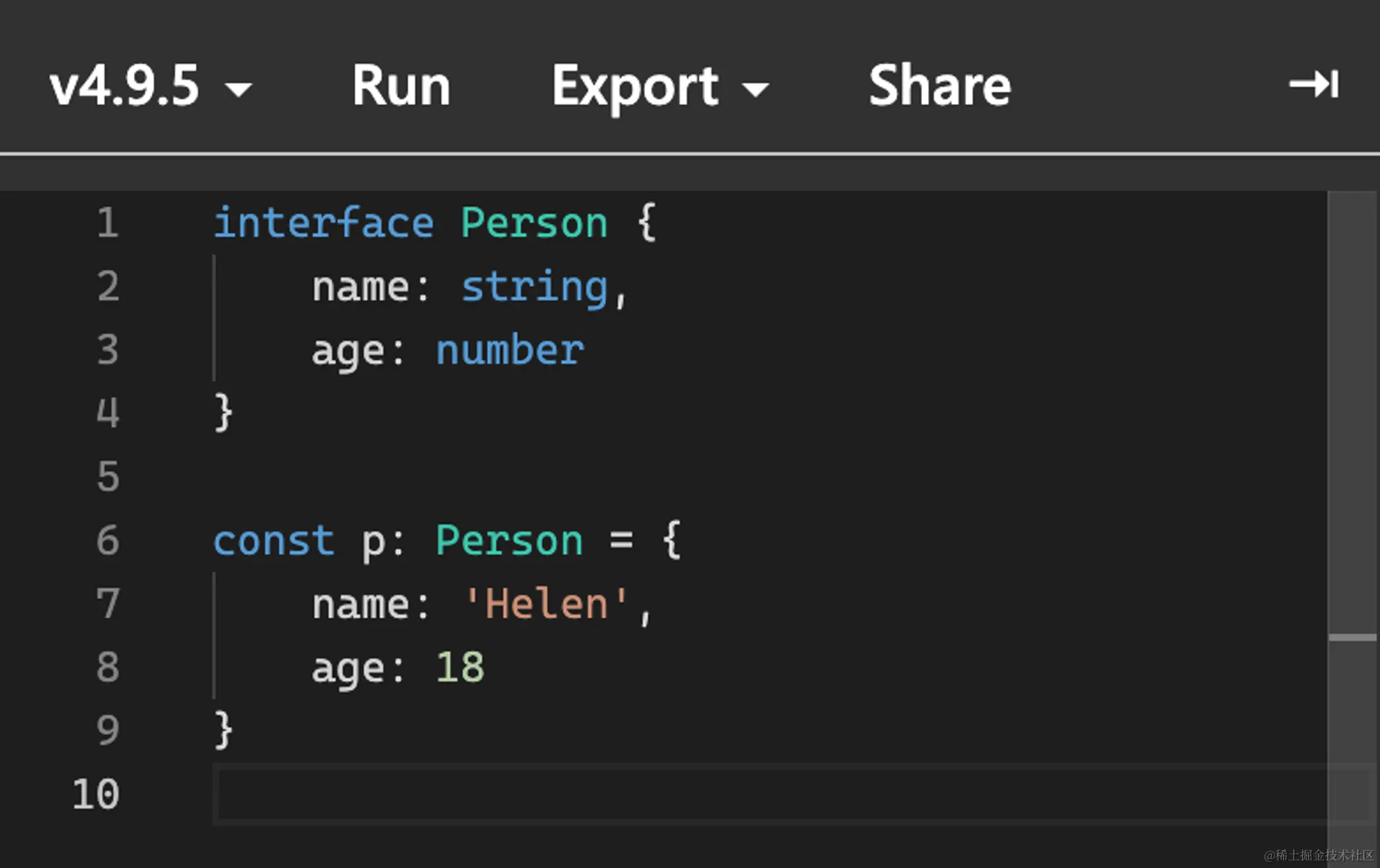
Task: Click line number 1 in gutter
Action: 108,223
